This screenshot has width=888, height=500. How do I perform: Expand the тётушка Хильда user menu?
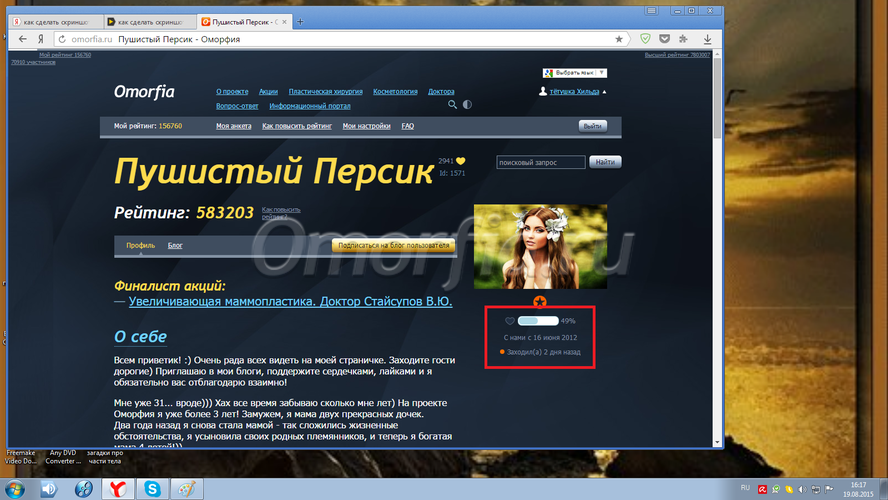(573, 91)
